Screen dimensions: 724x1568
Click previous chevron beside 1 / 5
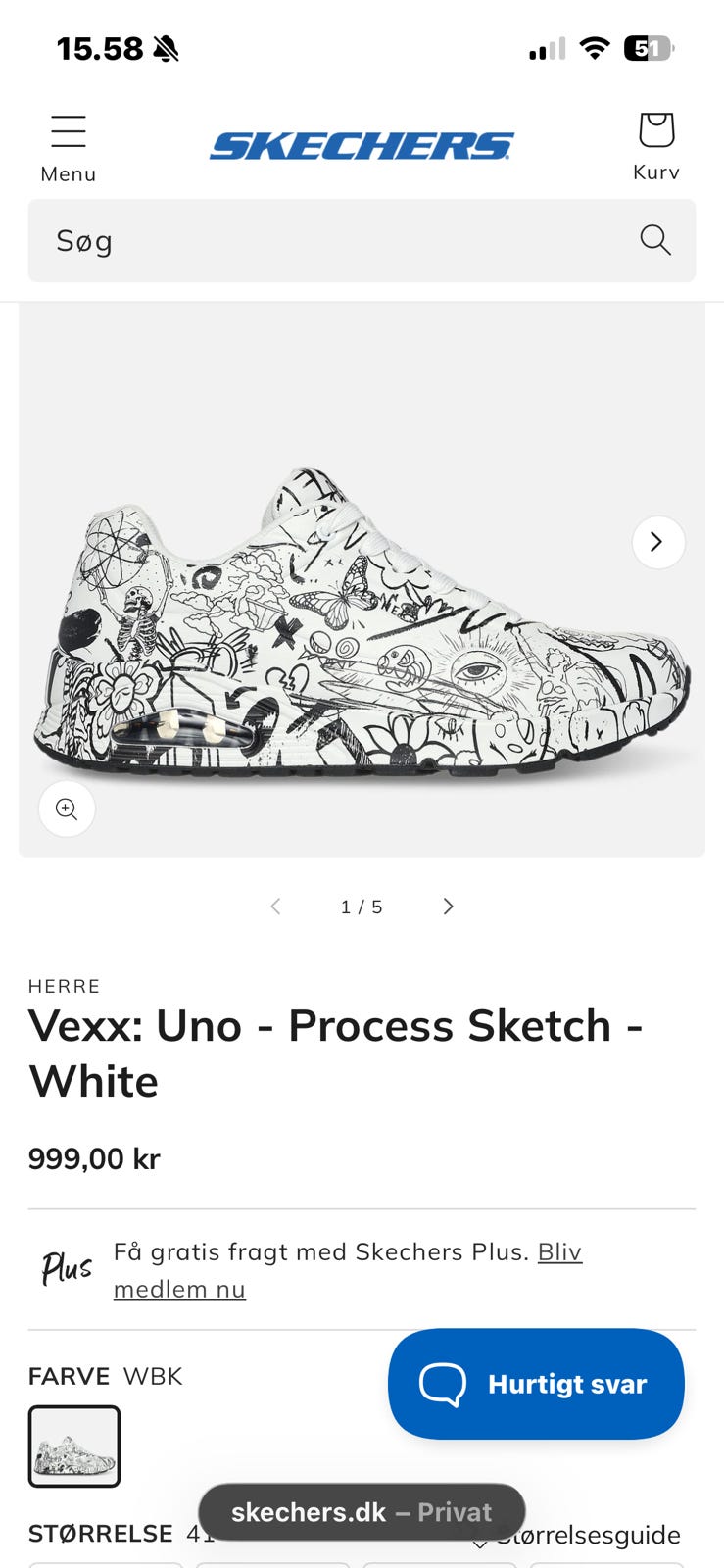click(276, 906)
